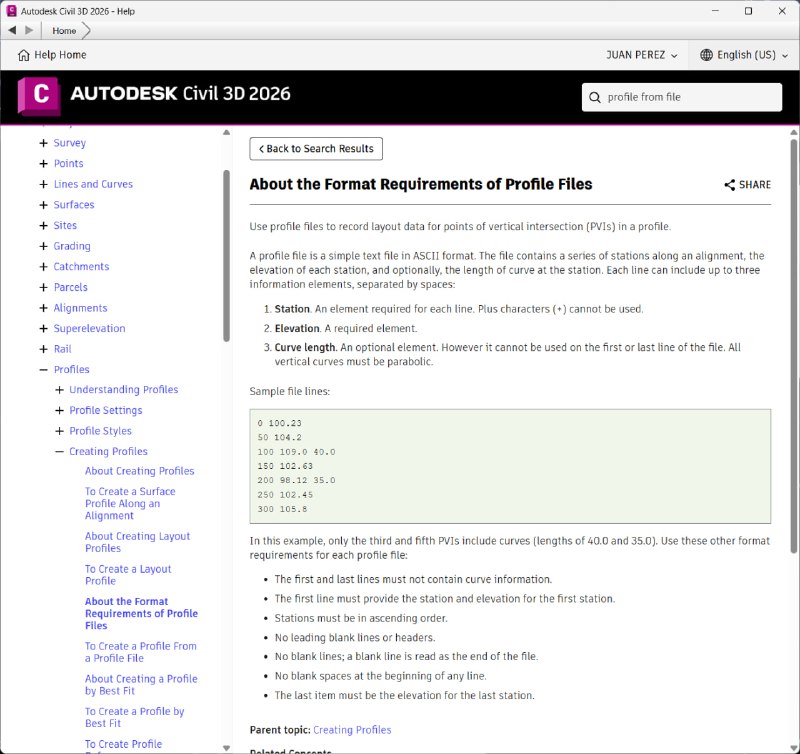
Task: Open the Survey topic link
Action: click(x=70, y=143)
